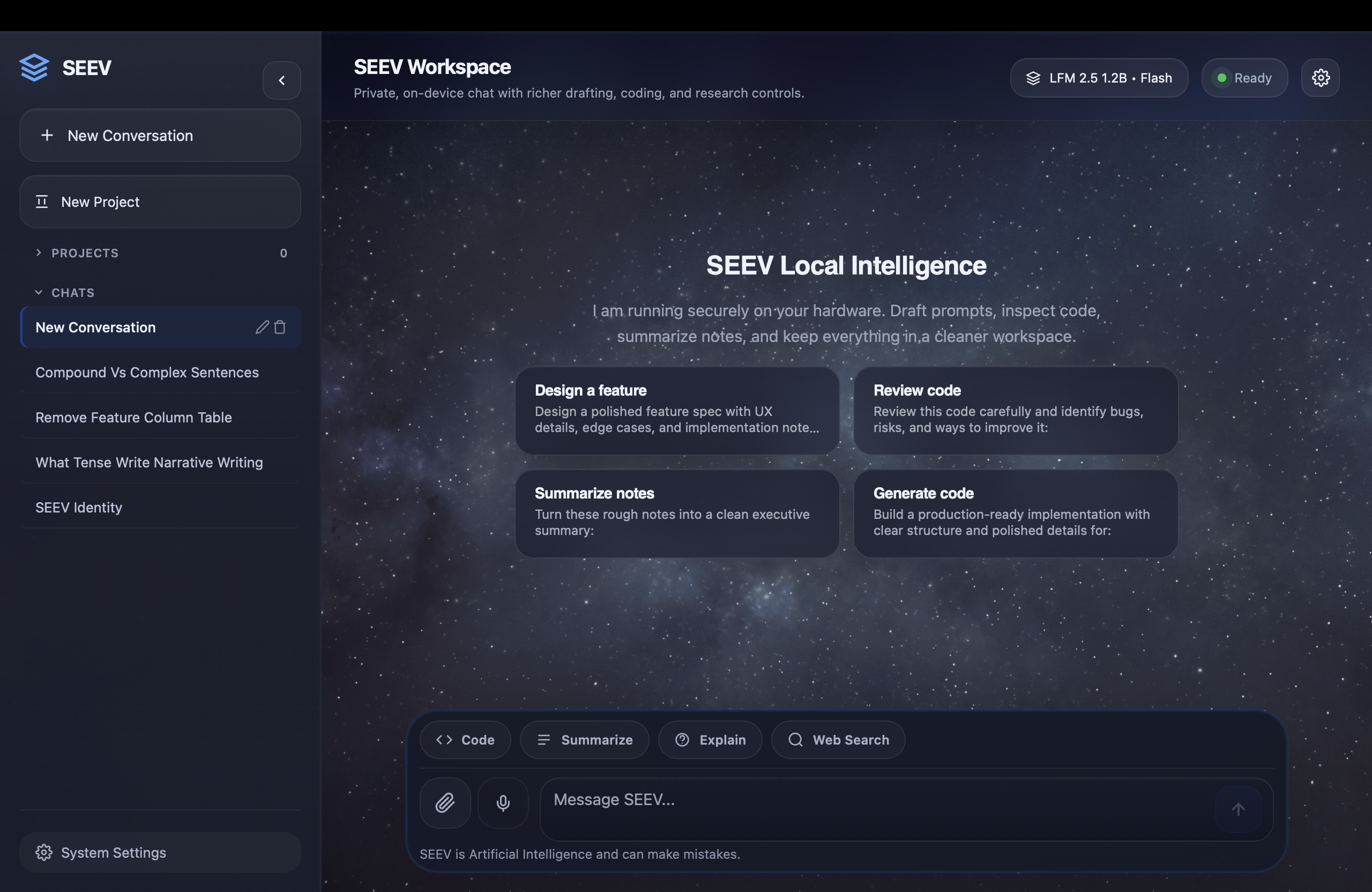This screenshot has height=892, width=1372.
Task: Click the SEEV Local Intelligence title
Action: pos(846,266)
